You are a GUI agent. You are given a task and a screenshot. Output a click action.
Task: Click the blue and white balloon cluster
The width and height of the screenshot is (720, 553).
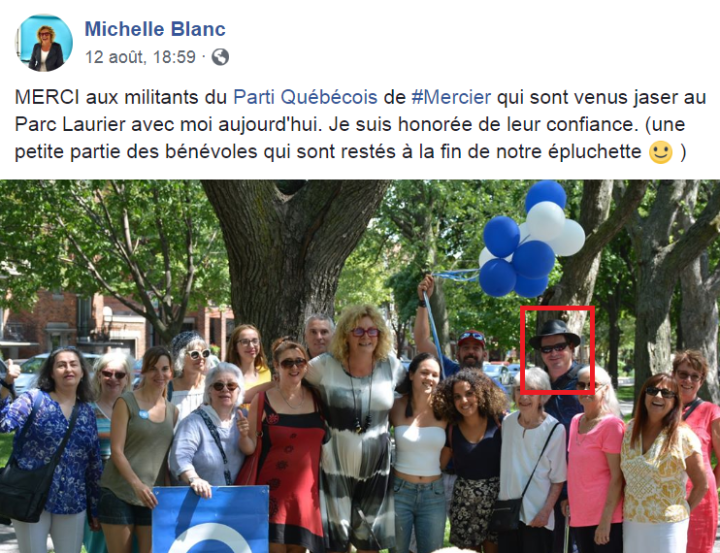(x=531, y=240)
